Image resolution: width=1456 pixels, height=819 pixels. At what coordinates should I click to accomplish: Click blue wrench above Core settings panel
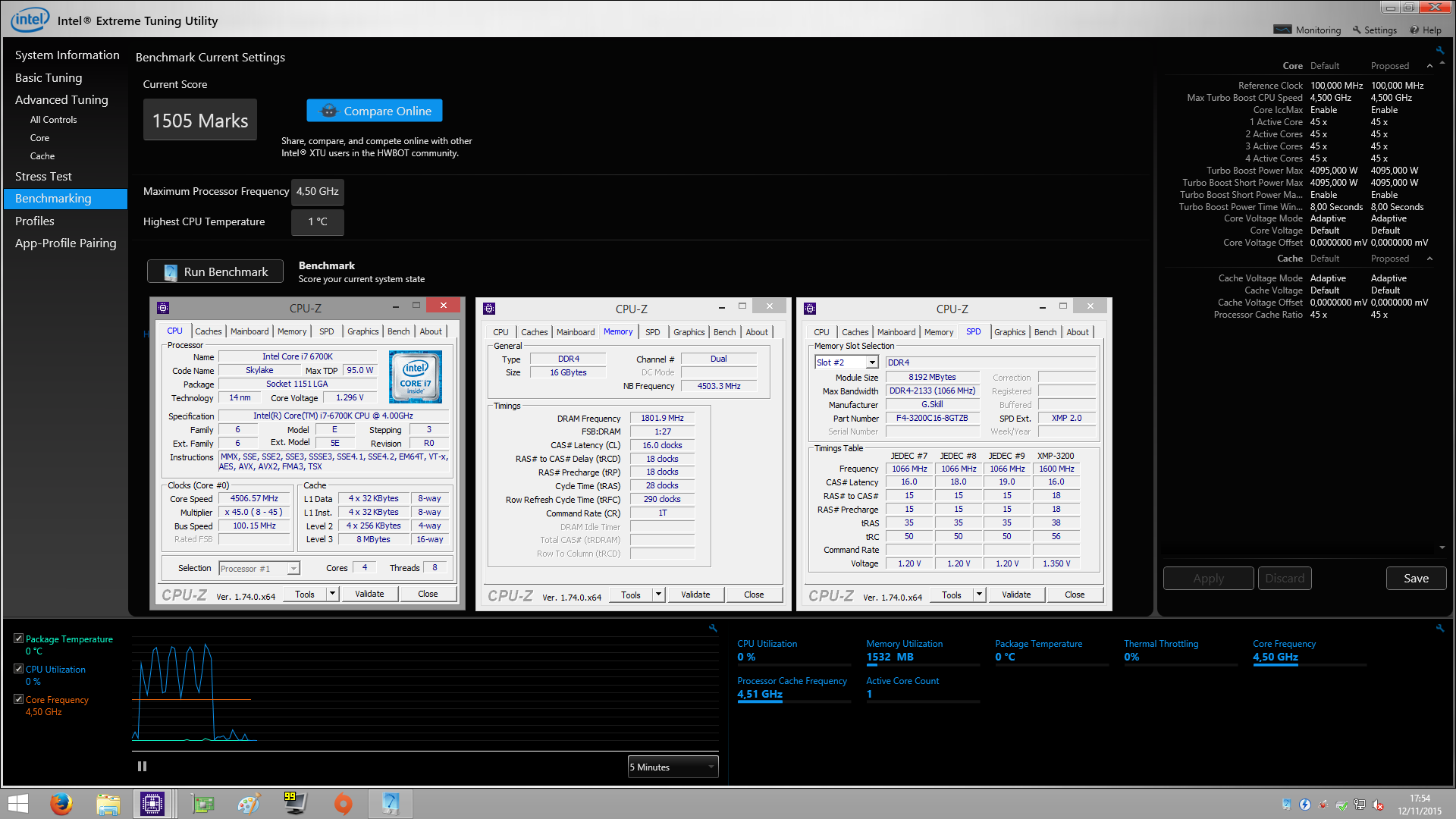click(1439, 51)
